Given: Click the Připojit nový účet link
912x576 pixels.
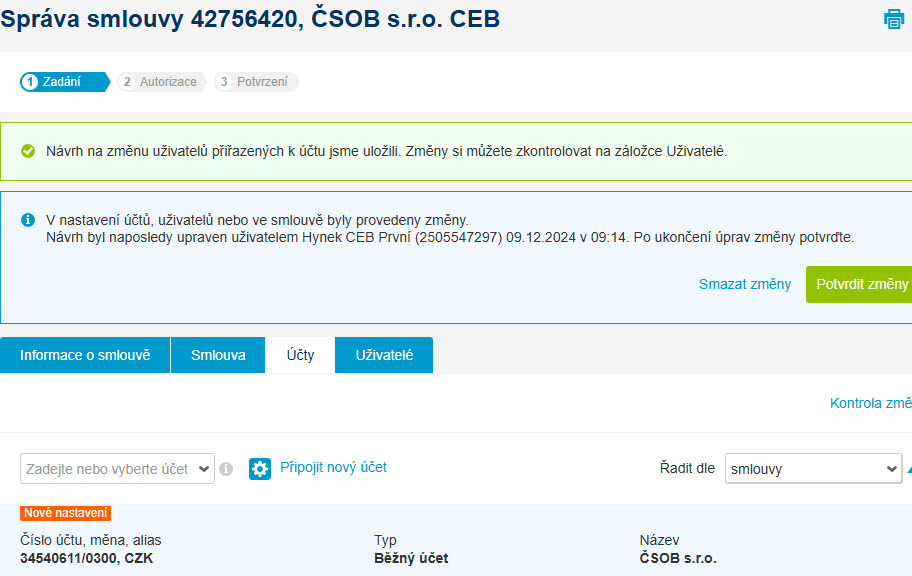Looking at the screenshot, I should coord(333,467).
